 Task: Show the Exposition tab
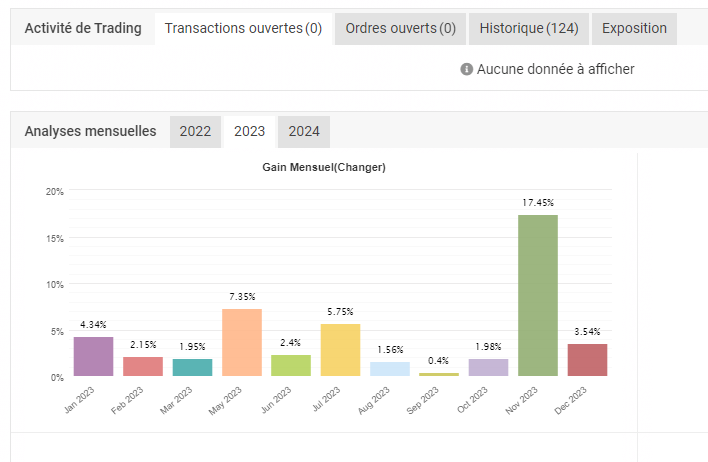tap(634, 28)
